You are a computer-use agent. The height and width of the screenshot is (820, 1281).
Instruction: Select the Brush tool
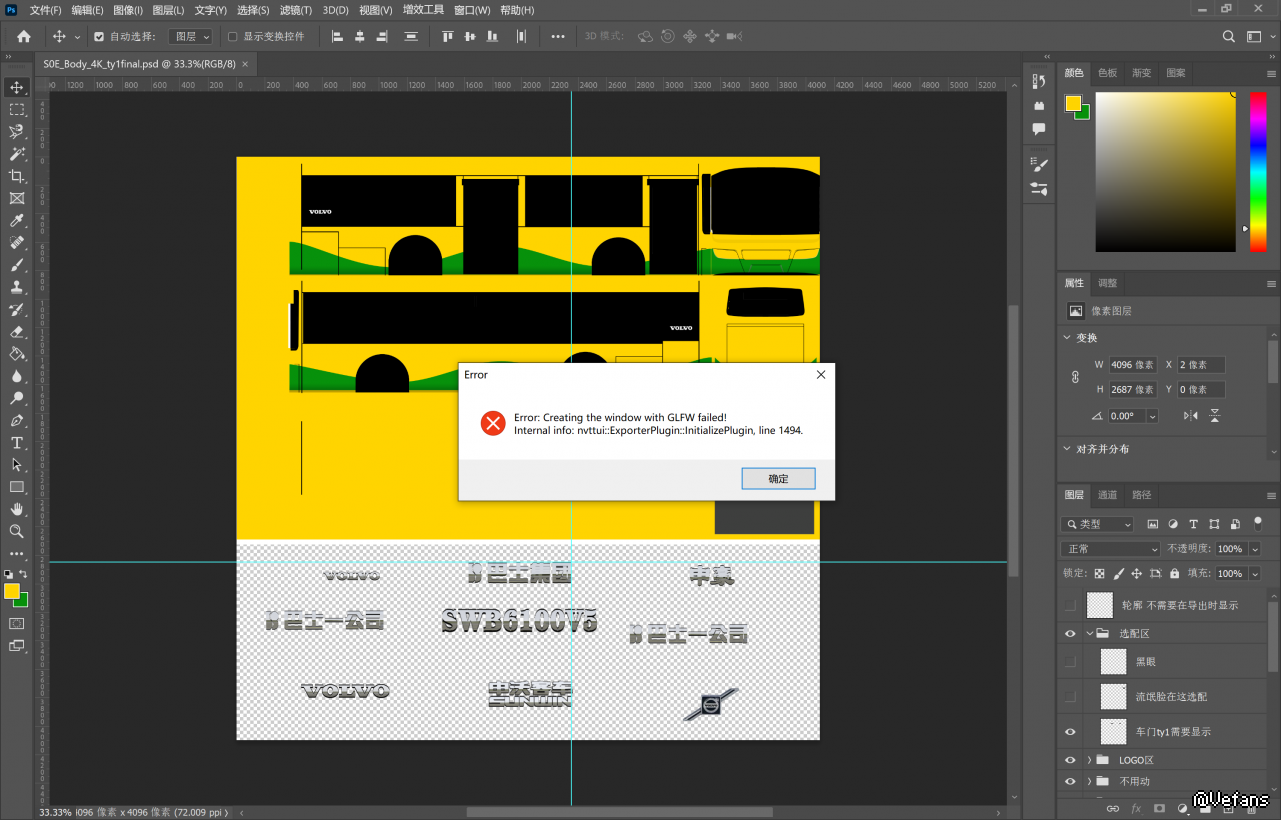point(17,265)
